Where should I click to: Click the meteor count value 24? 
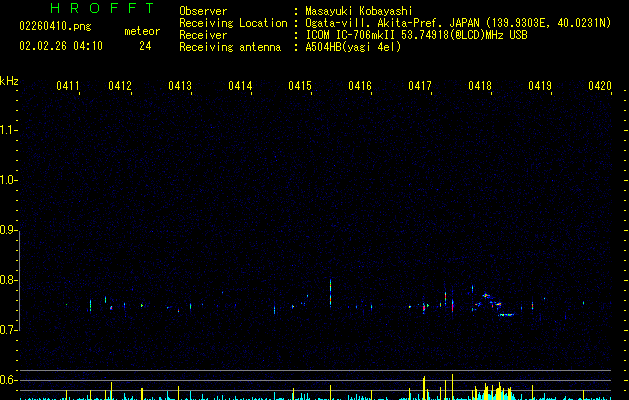point(145,46)
